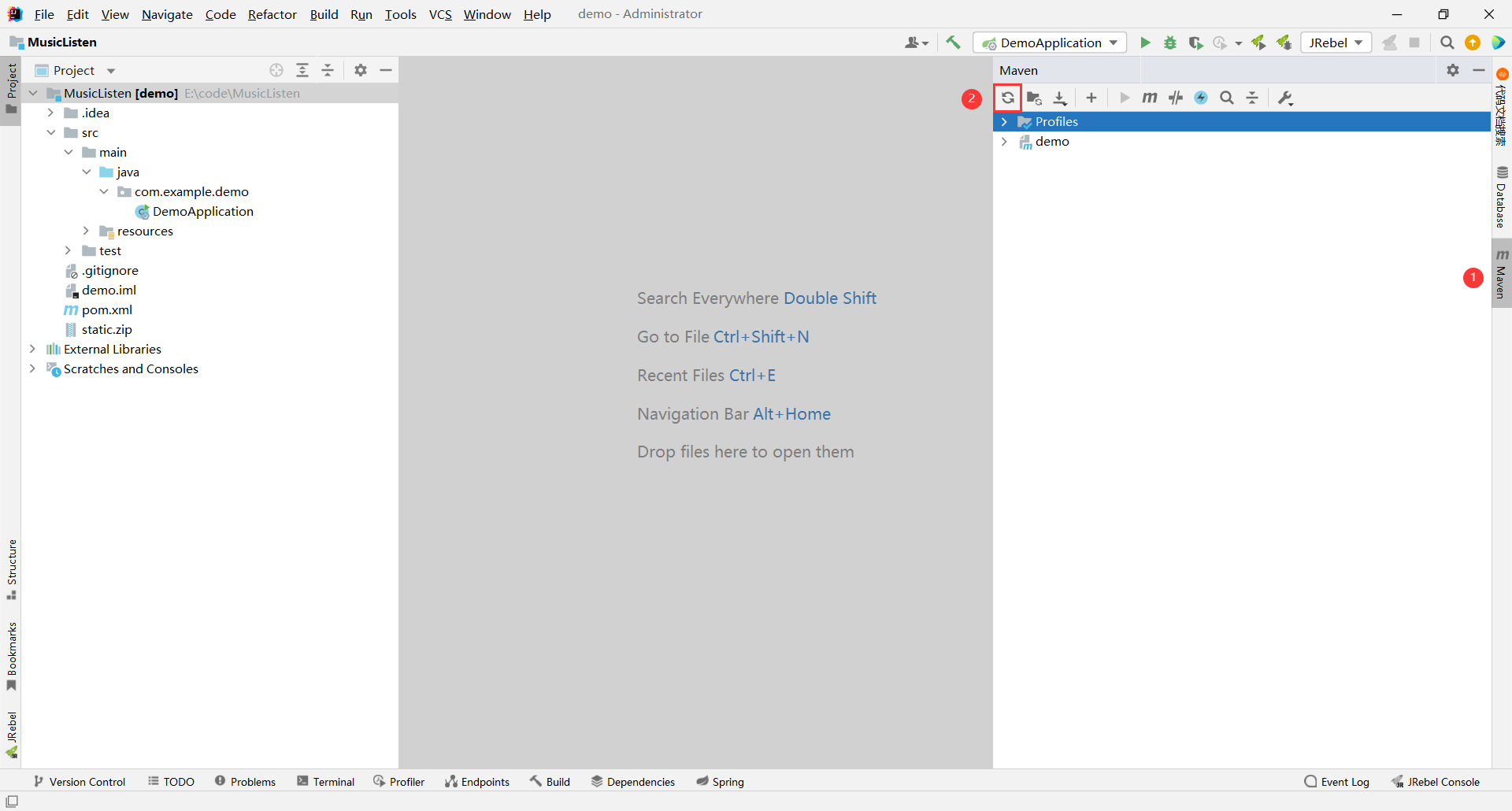Toggle Bookmarks side tool window
The width and height of the screenshot is (1512, 811).
pyautogui.click(x=11, y=657)
